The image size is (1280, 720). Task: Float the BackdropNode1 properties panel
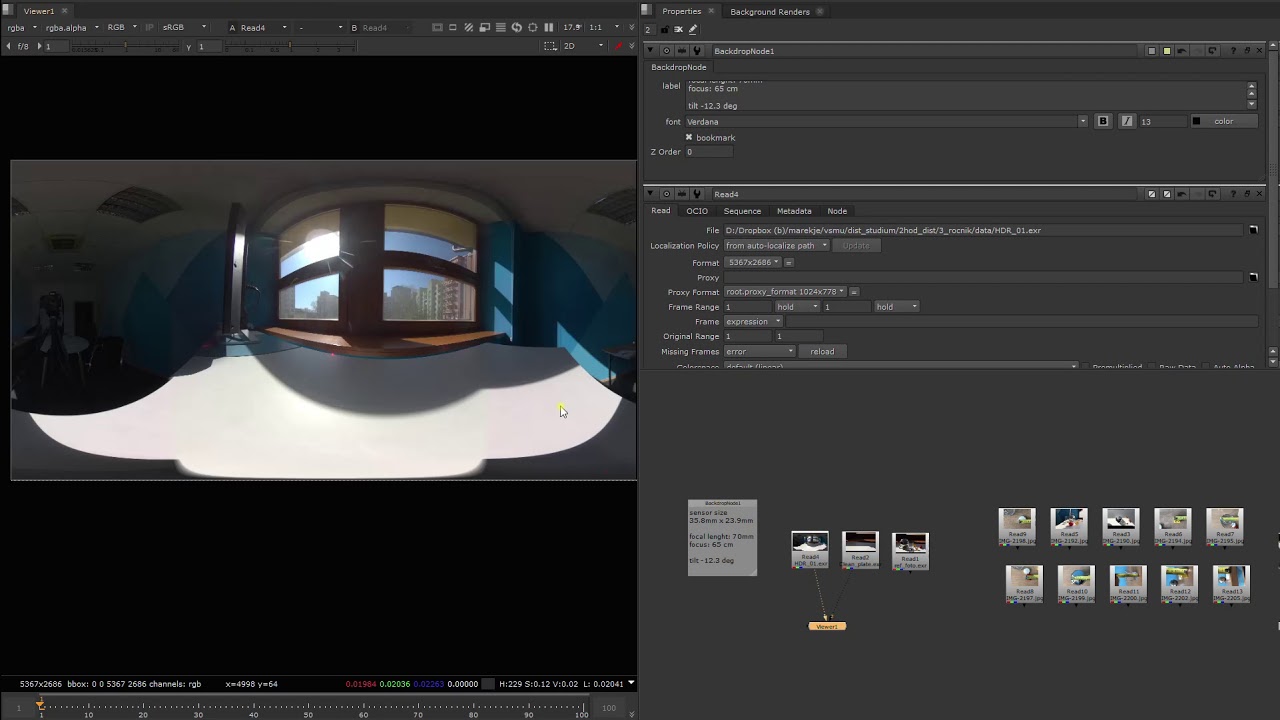click(x=1247, y=51)
